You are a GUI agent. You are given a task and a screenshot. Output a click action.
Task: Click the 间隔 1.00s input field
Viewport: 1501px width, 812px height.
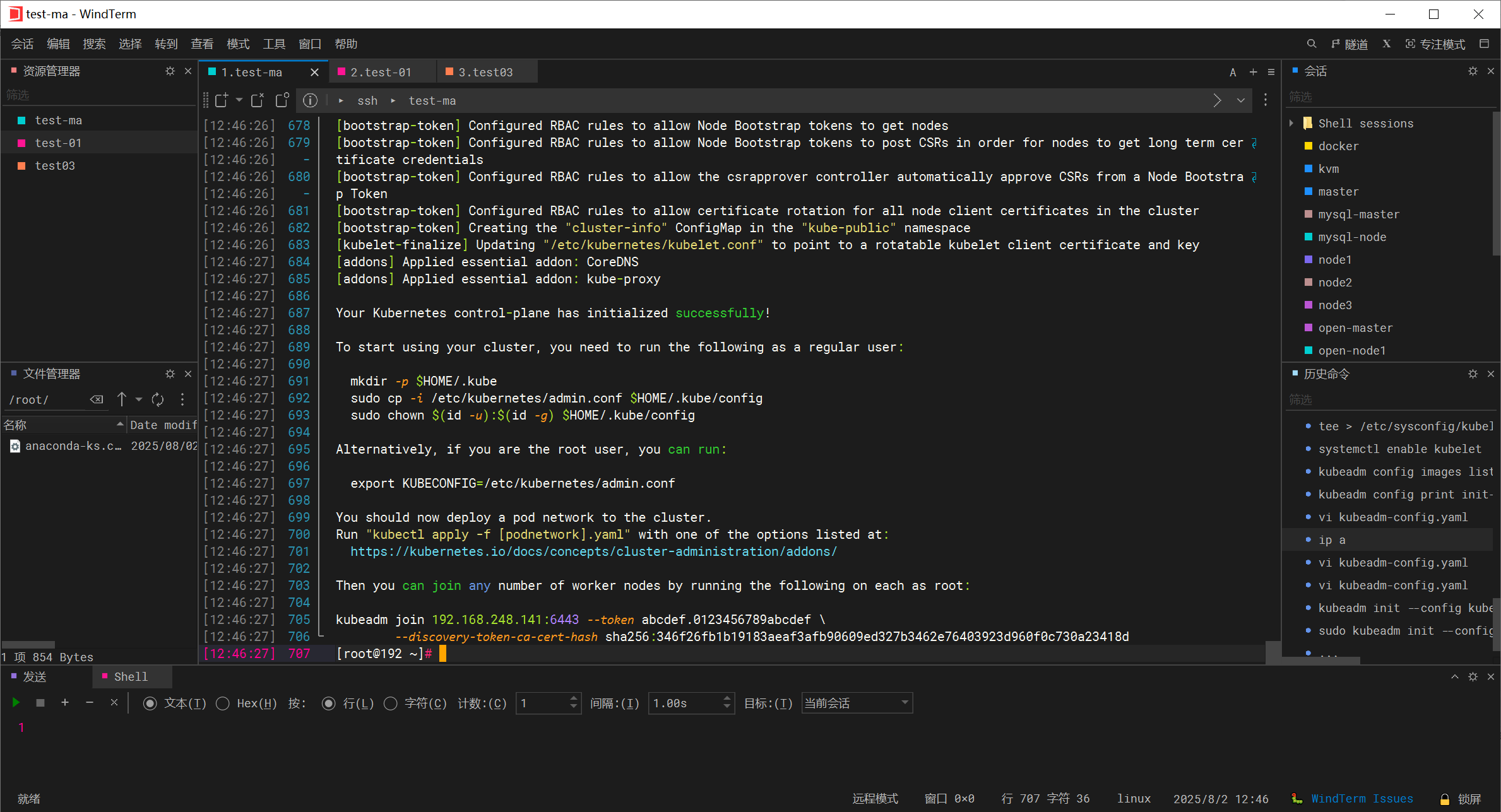[685, 703]
